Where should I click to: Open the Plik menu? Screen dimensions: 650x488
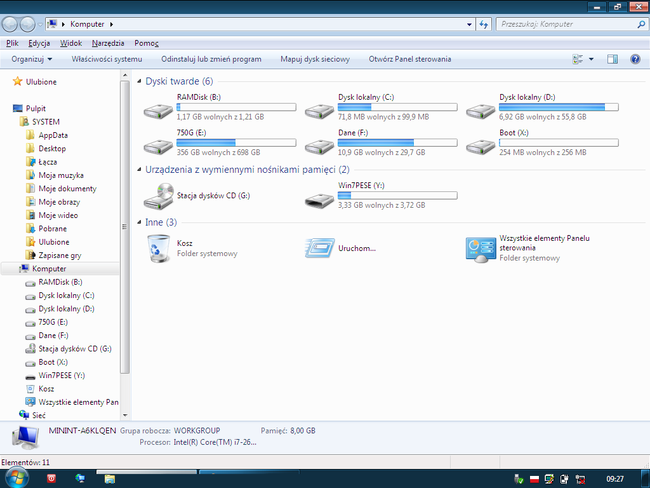pos(12,43)
